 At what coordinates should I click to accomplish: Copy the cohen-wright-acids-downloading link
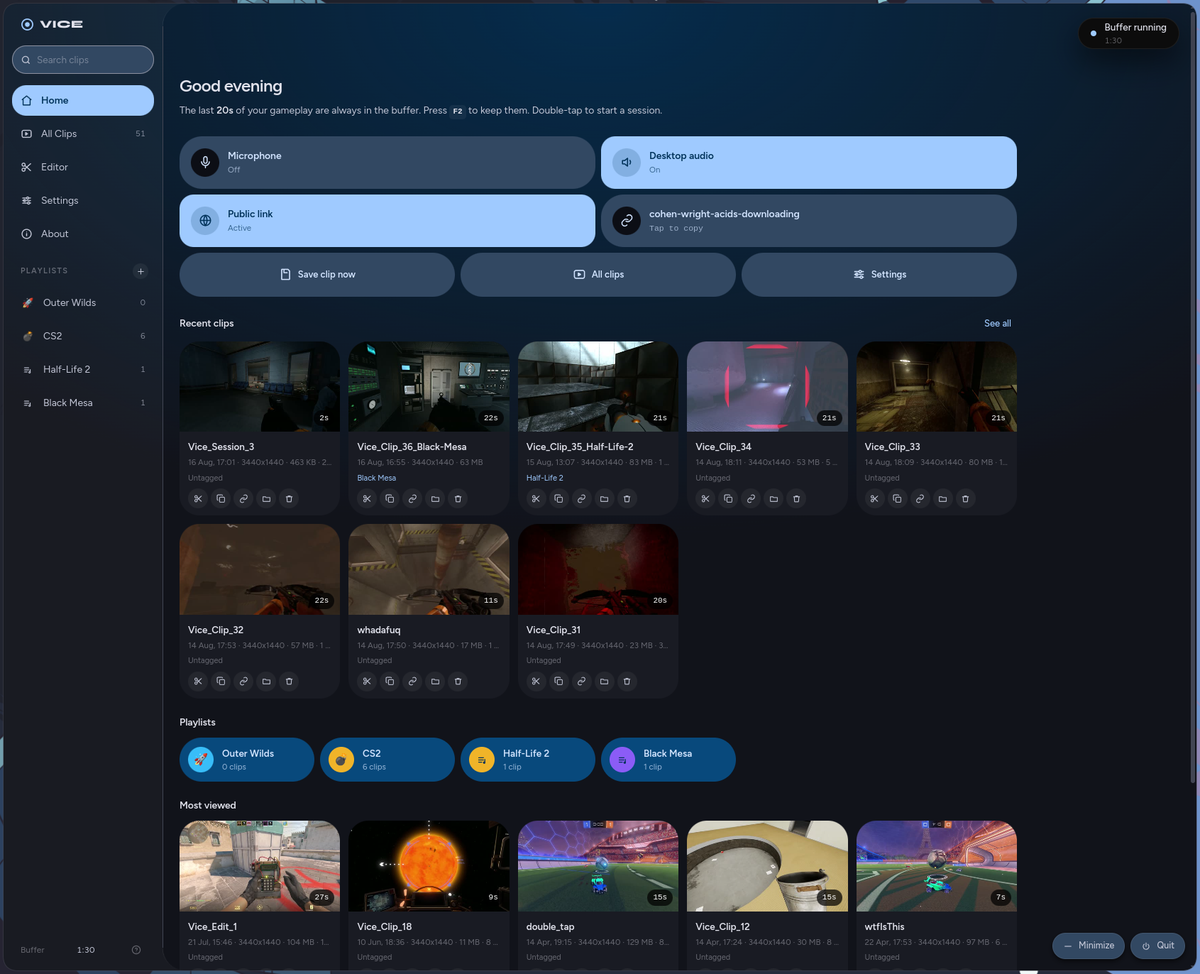[x=809, y=220]
